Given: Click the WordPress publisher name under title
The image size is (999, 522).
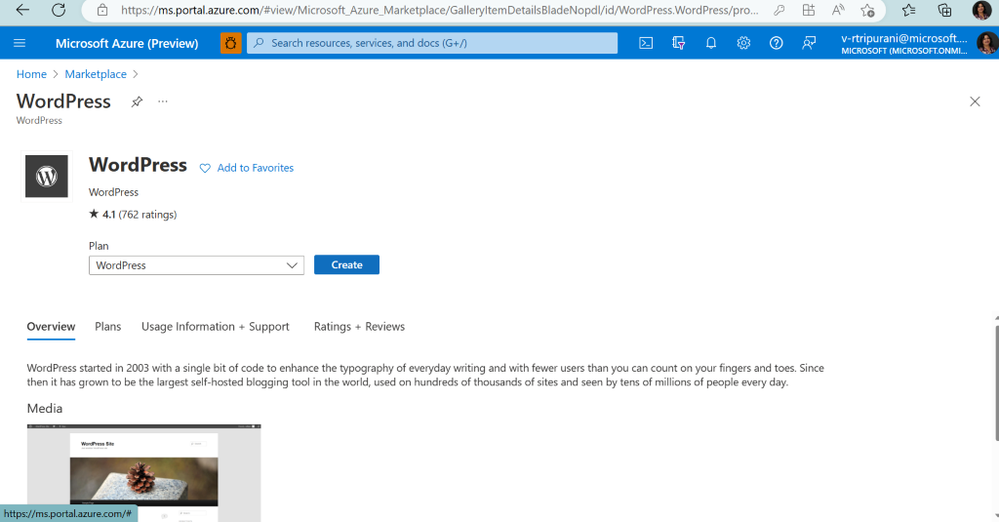Looking at the screenshot, I should (x=113, y=192).
